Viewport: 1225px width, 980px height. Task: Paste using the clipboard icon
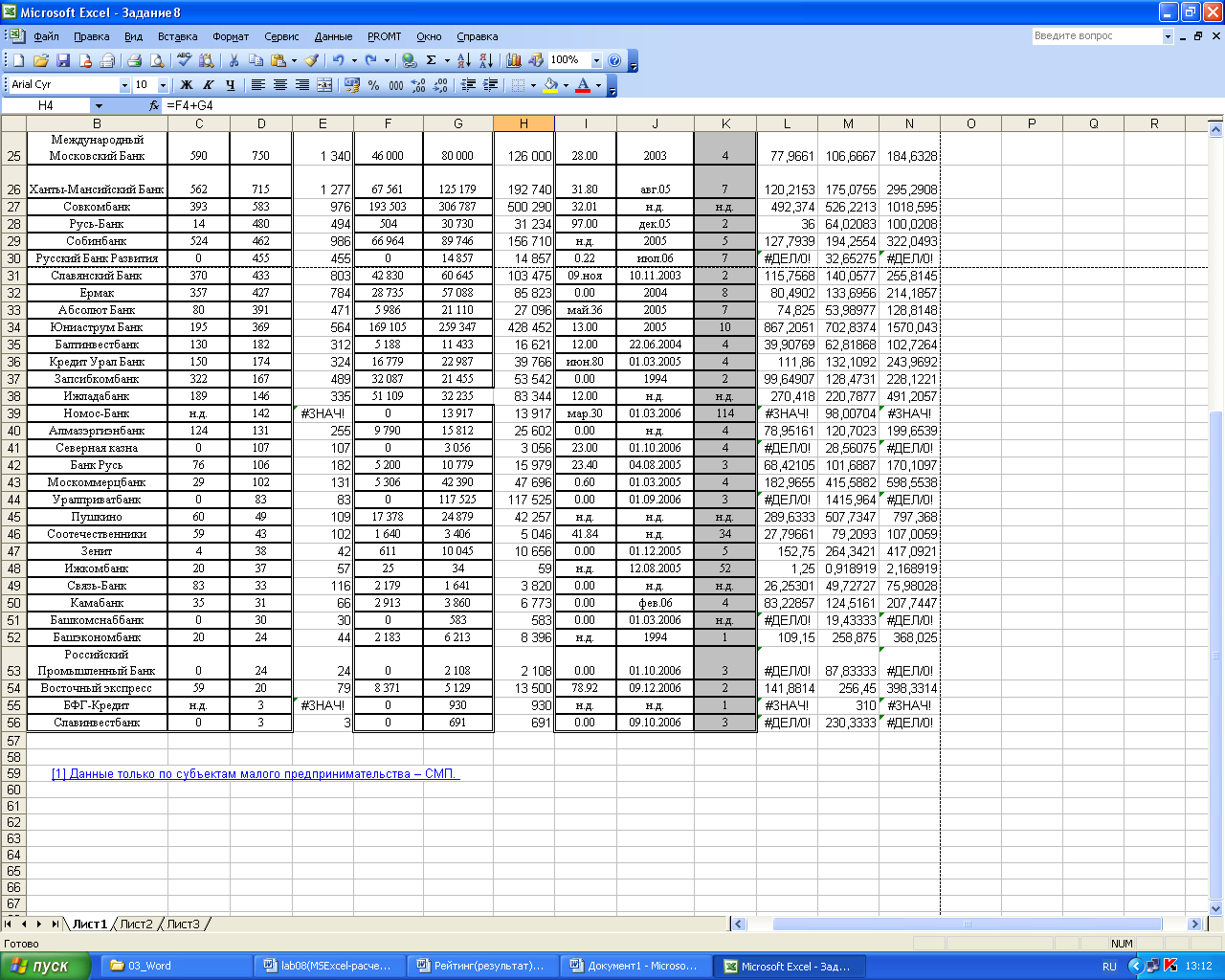(278, 60)
